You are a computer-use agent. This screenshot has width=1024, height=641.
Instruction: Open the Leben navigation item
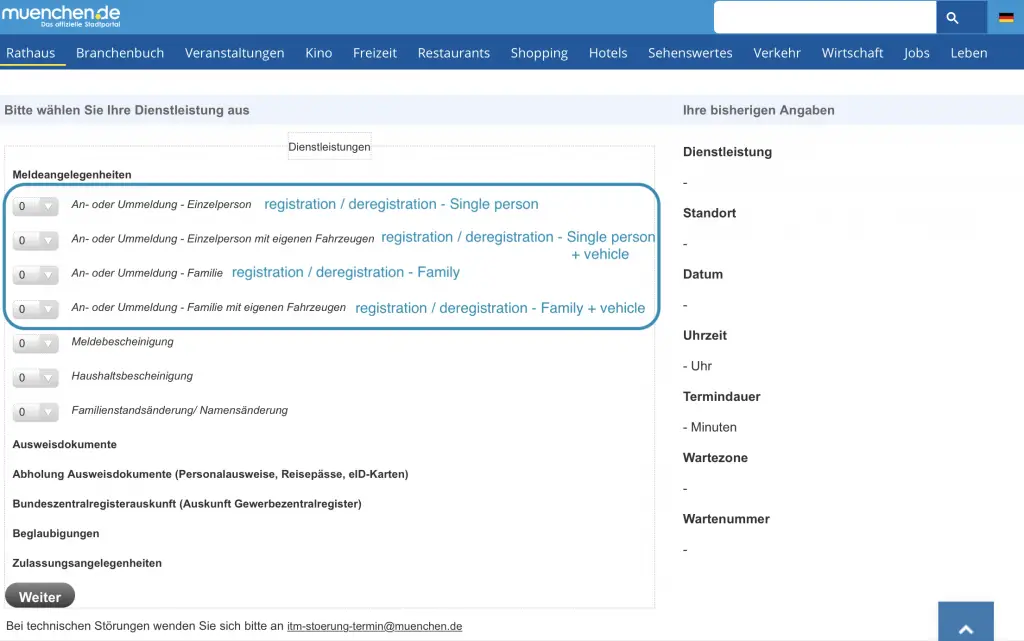[x=969, y=53]
